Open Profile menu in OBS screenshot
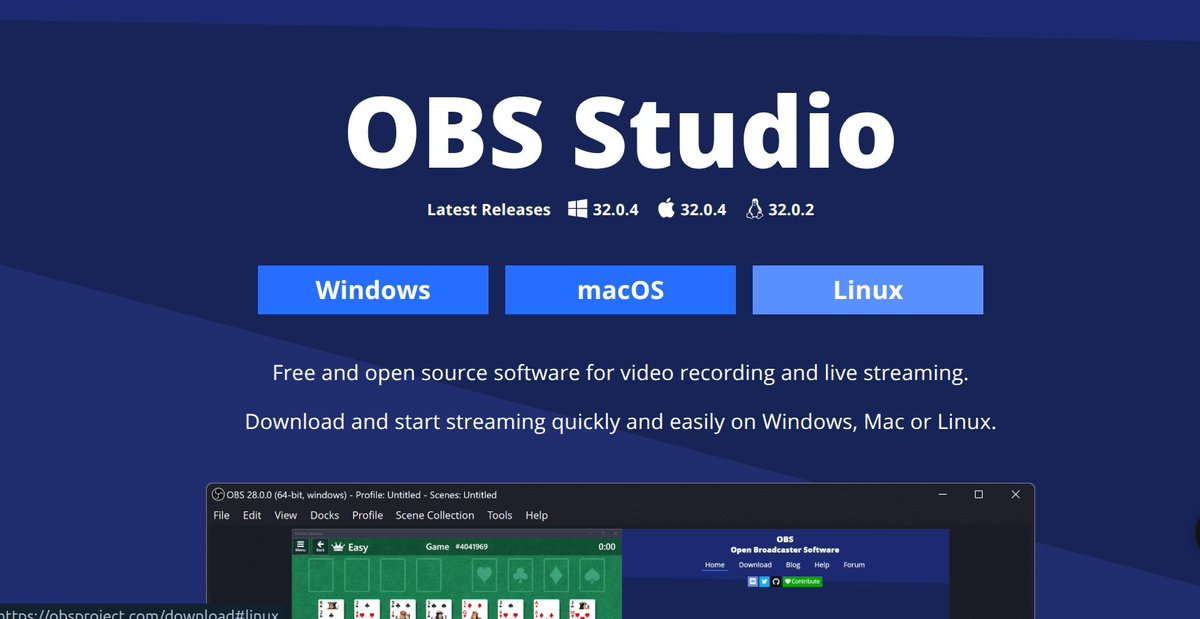The image size is (1200, 619). [x=368, y=515]
